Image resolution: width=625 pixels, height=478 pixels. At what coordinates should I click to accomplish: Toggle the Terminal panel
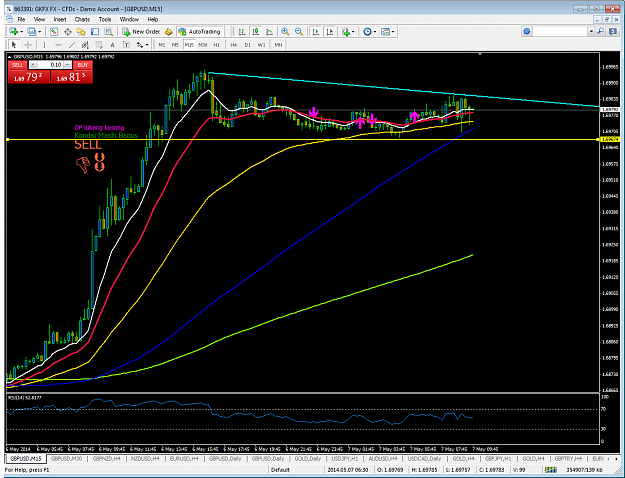click(94, 31)
